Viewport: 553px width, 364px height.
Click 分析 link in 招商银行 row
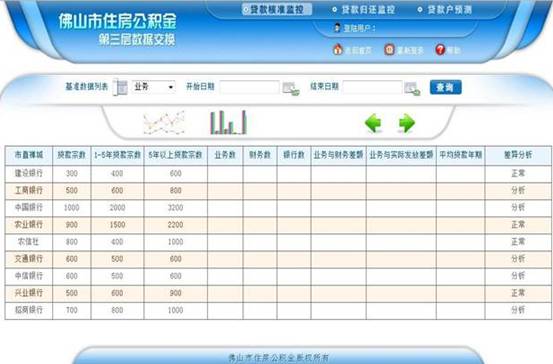pos(518,310)
